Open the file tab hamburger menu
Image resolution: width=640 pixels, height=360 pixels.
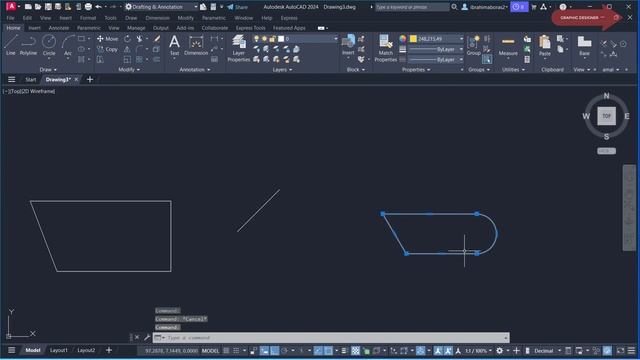pyautogui.click(x=11, y=80)
